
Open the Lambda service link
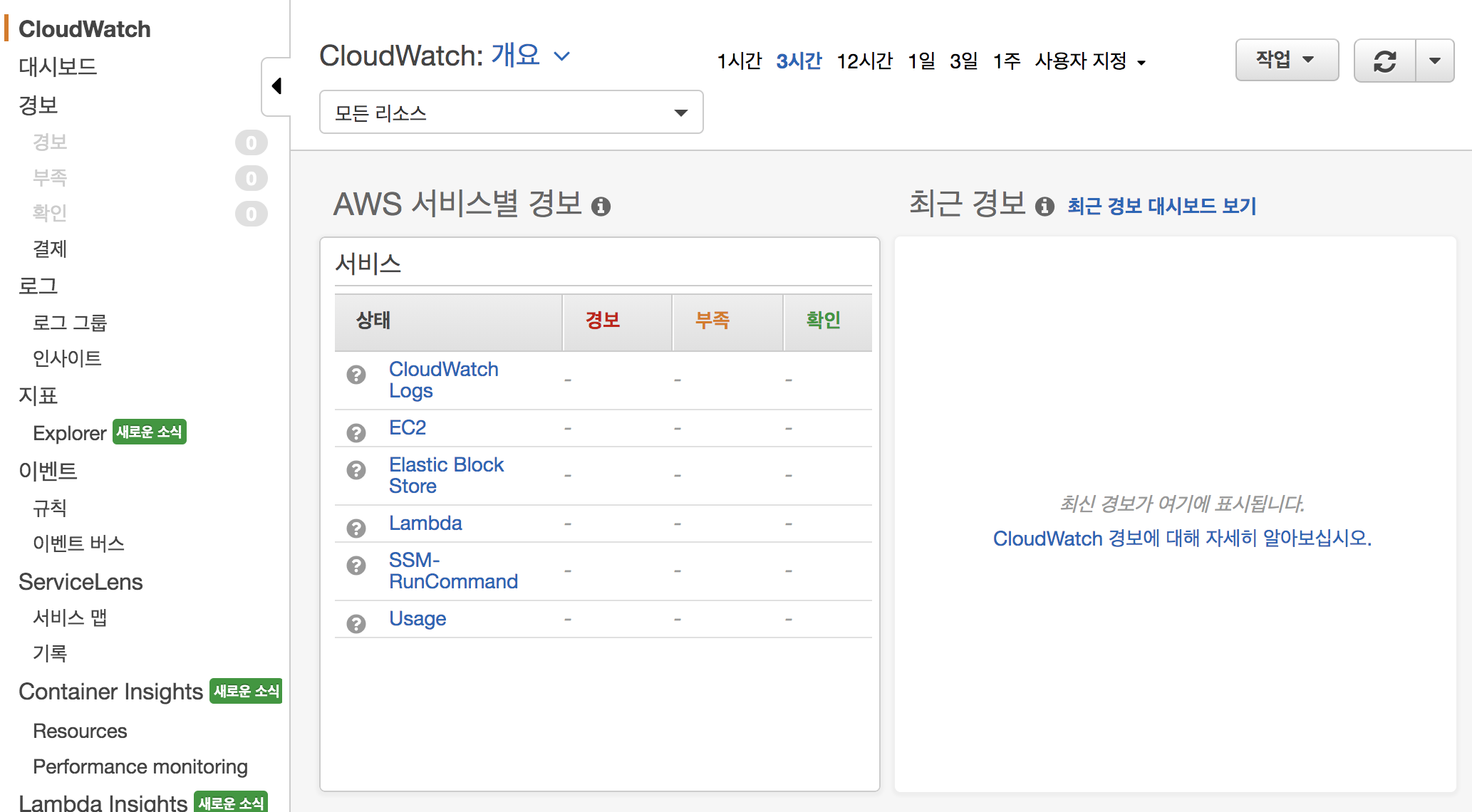click(x=425, y=523)
